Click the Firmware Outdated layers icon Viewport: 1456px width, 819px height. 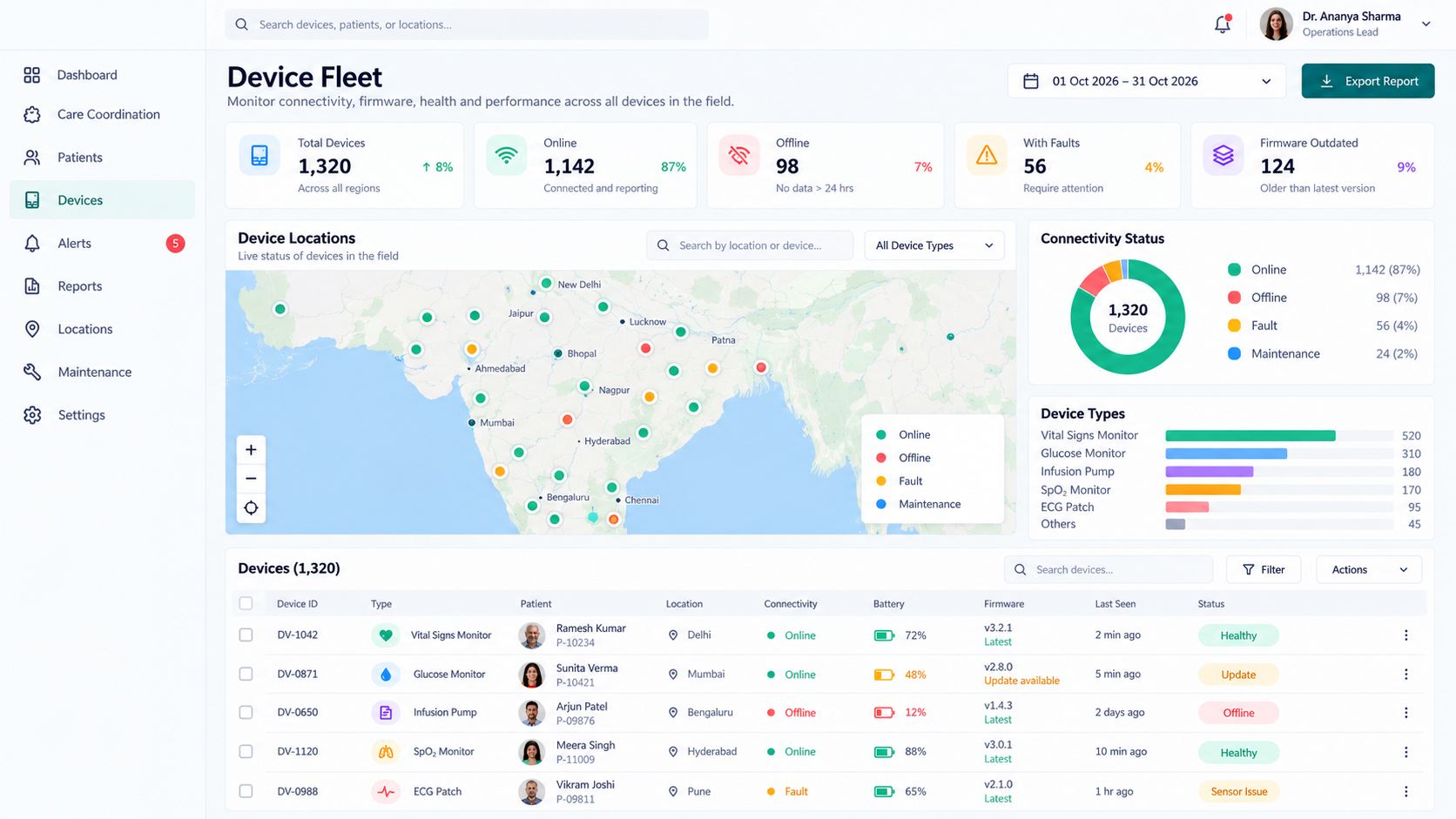coord(1223,156)
